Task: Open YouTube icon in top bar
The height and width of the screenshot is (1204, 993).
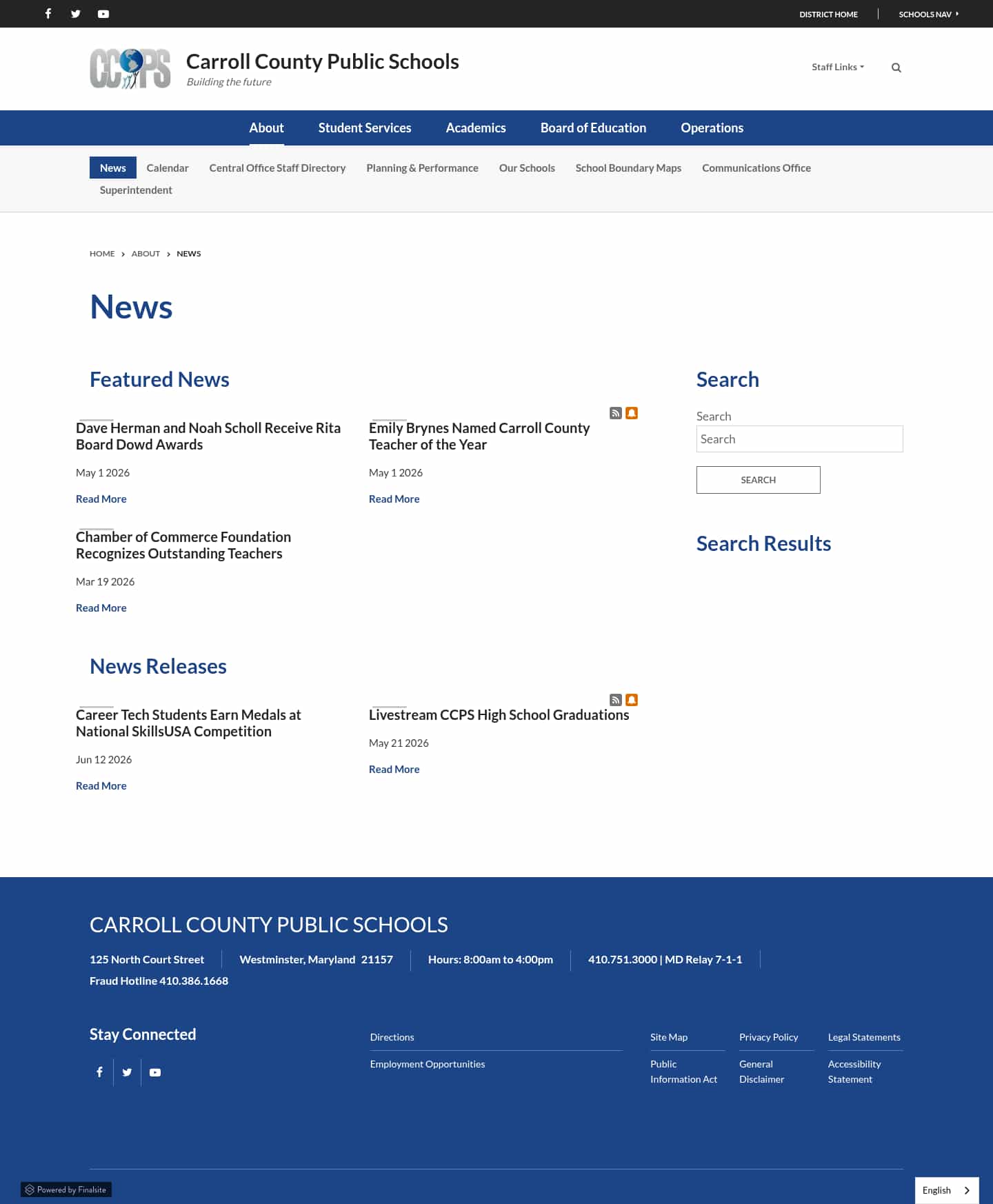Action: [103, 14]
